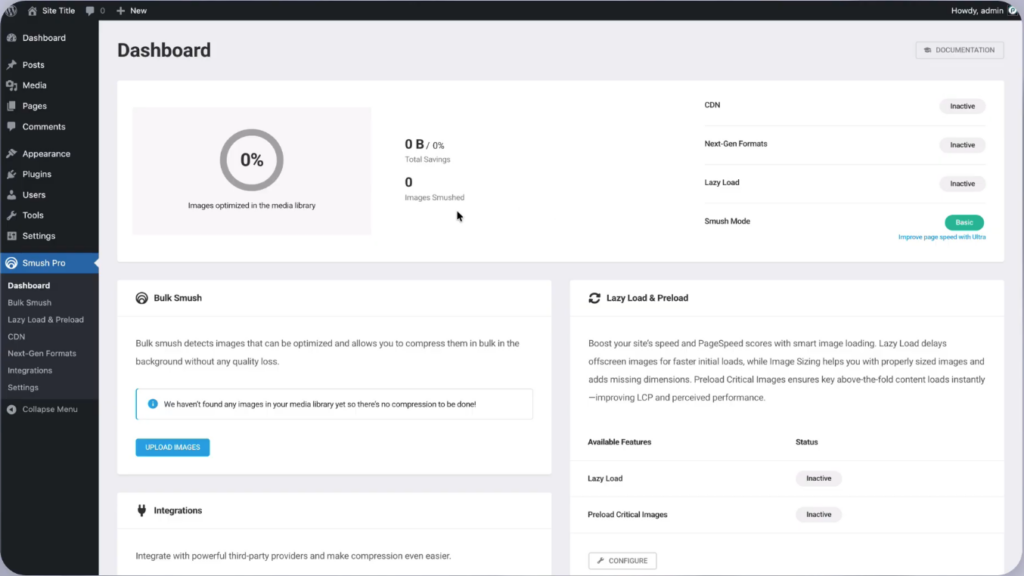
Task: Open the Integrations submenu item
Action: (30, 370)
